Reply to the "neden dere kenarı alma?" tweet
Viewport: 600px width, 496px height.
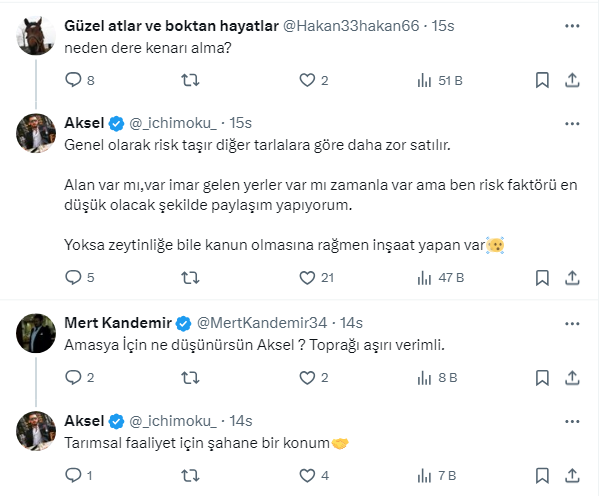point(72,80)
